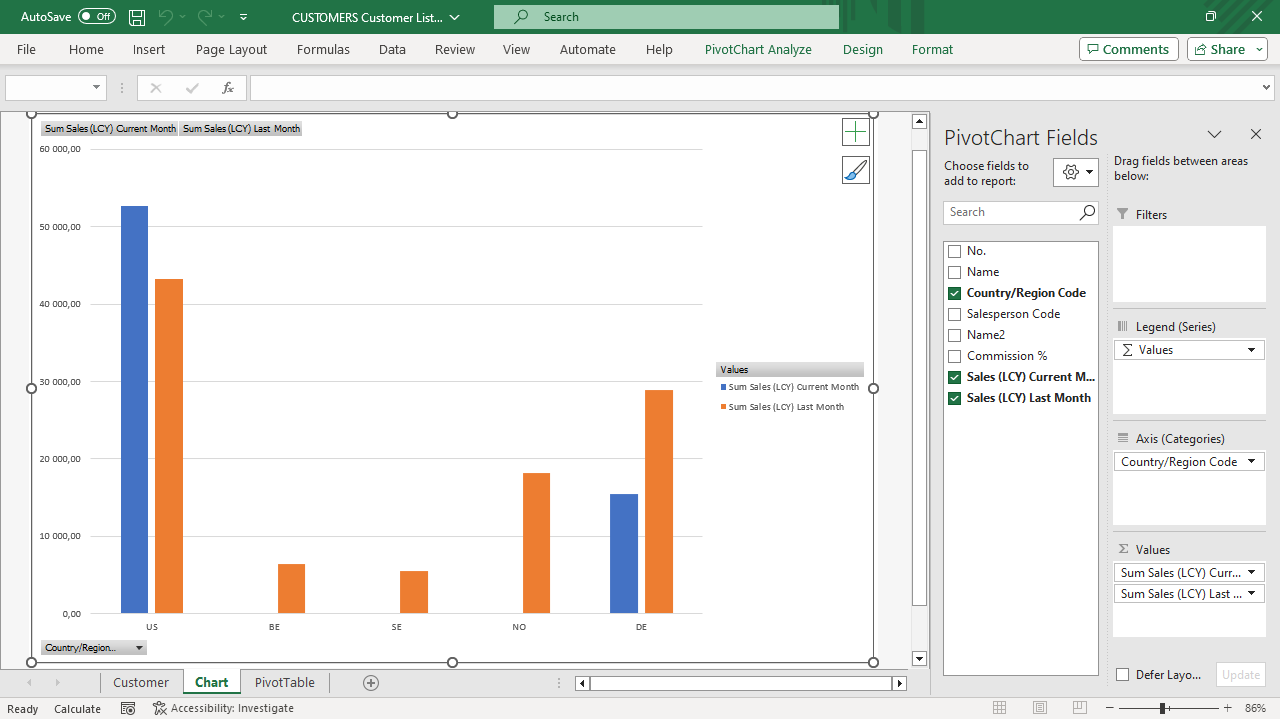Click the macro recording status bar icon
The width and height of the screenshot is (1280, 720).
[x=128, y=708]
